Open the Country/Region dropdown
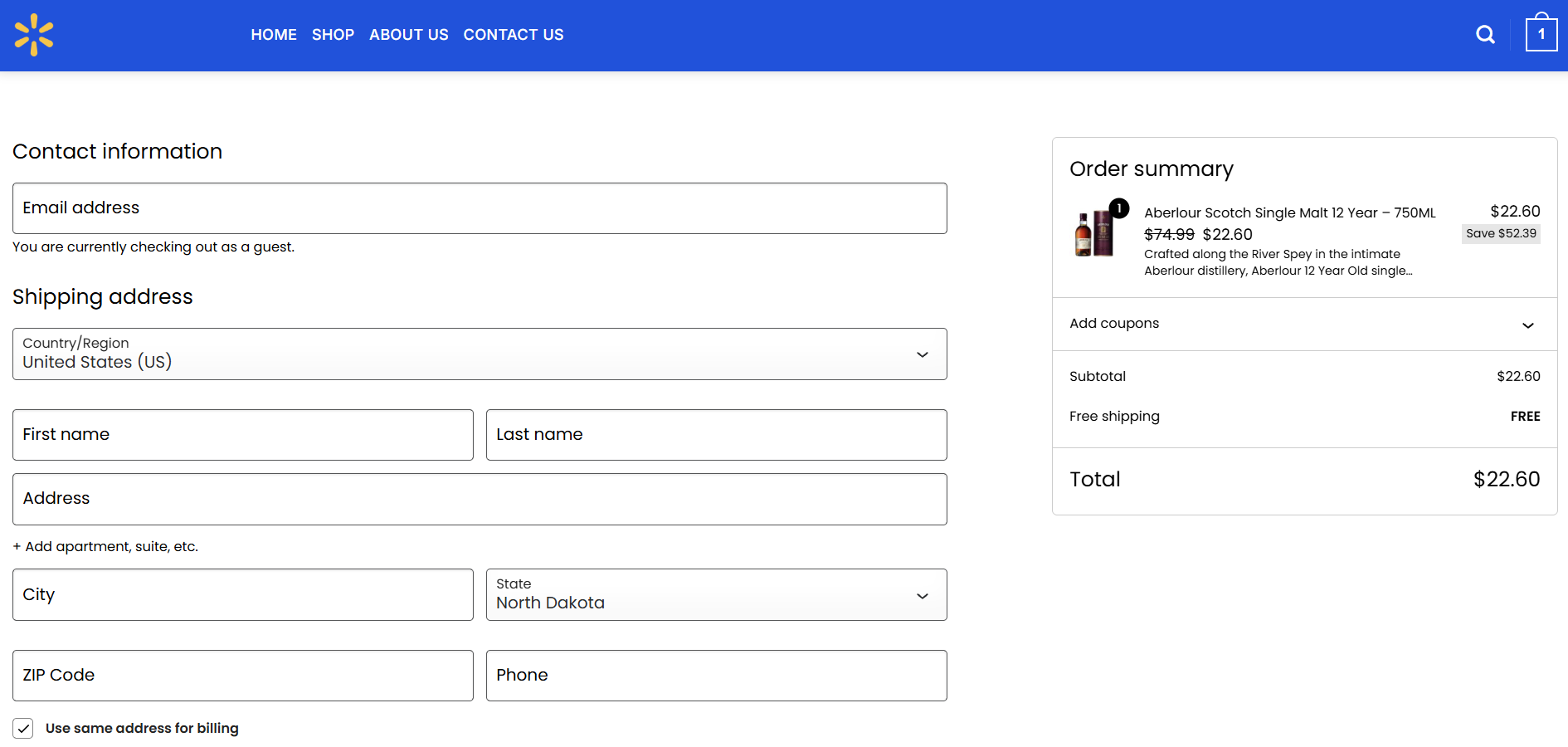1568x747 pixels. (480, 354)
